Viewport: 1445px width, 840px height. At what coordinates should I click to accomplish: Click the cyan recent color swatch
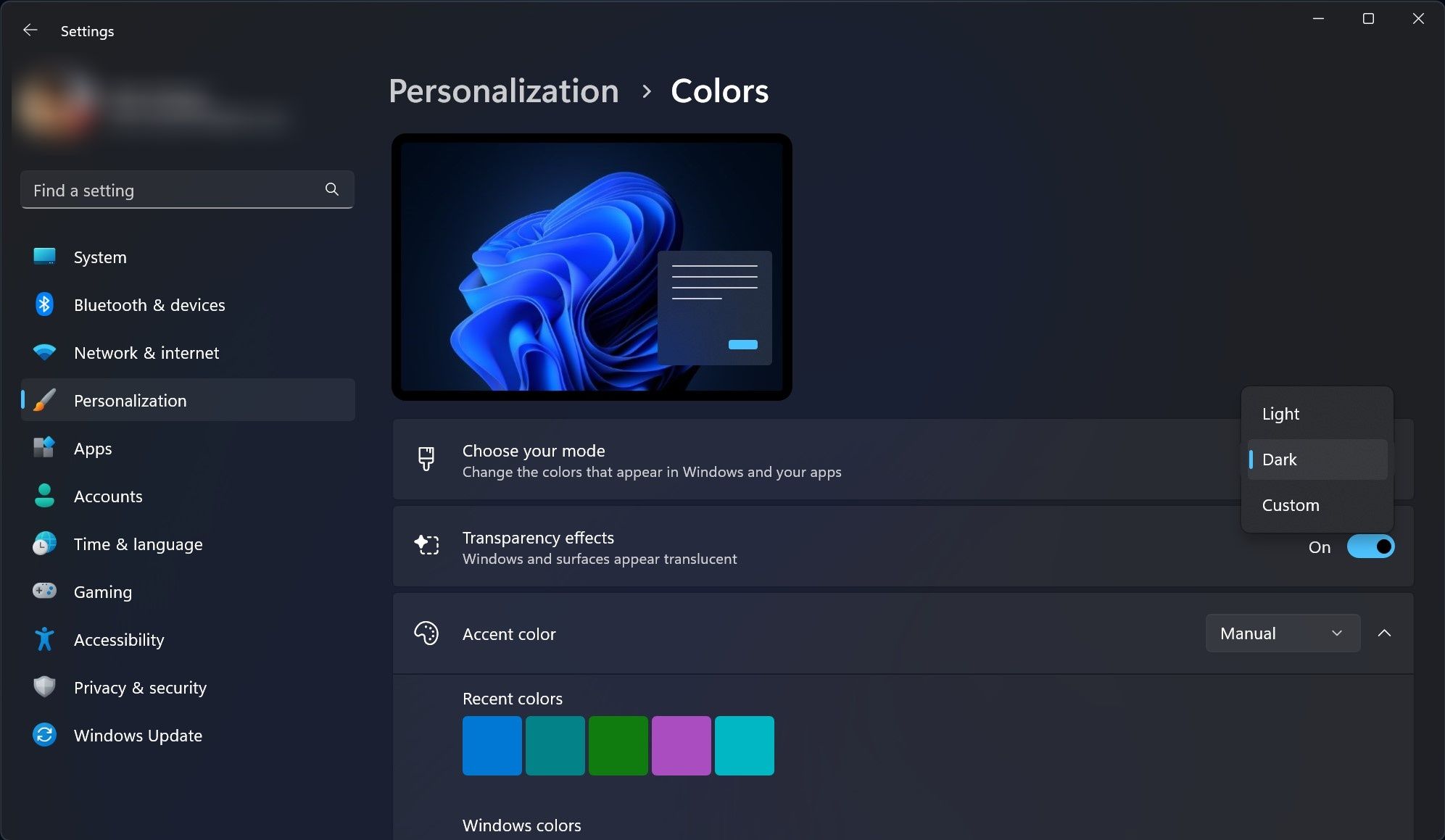(x=744, y=745)
